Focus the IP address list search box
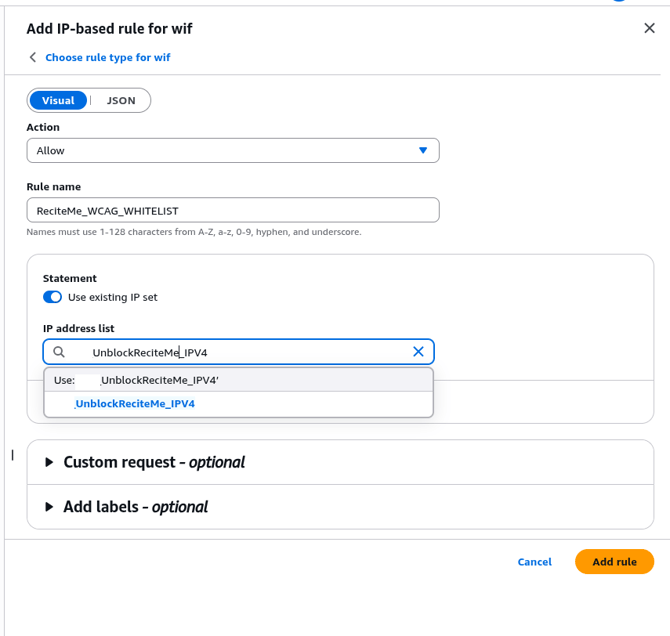 pos(240,352)
